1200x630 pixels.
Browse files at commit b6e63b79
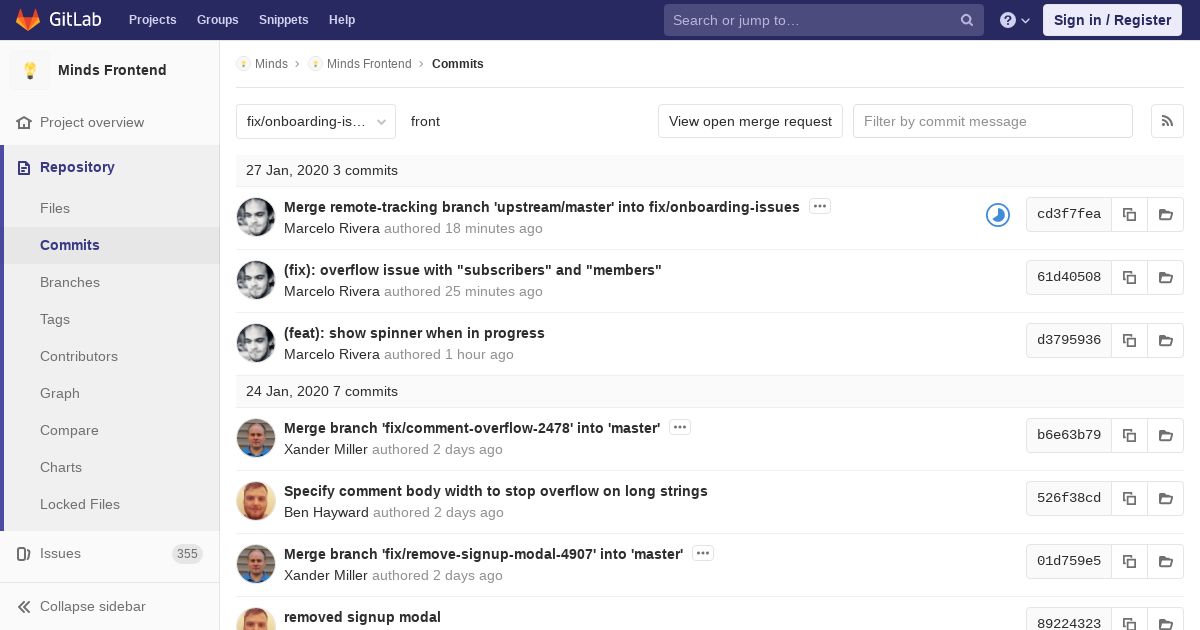(1166, 435)
